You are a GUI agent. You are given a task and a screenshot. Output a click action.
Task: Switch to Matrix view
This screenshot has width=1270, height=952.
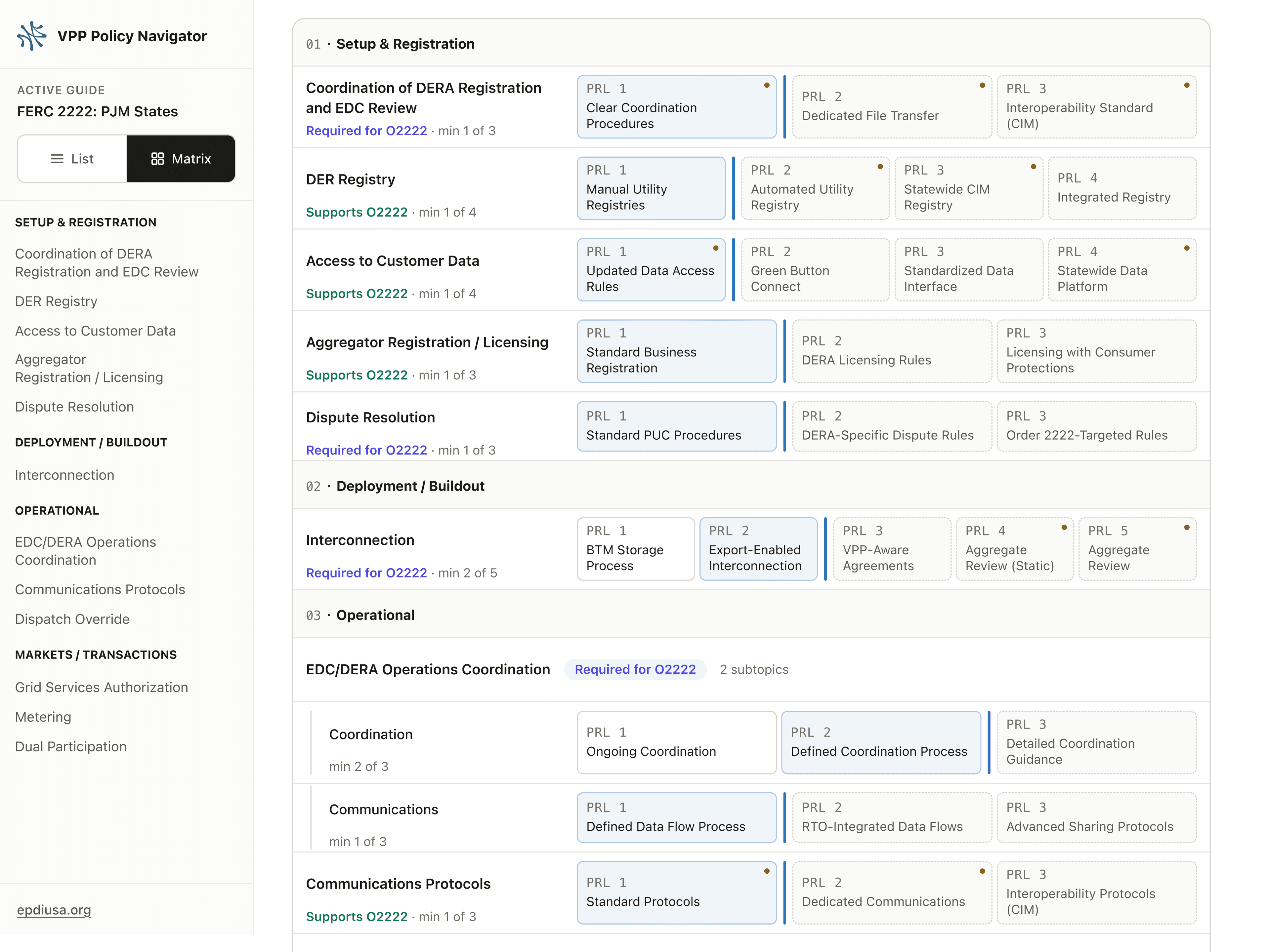181,159
